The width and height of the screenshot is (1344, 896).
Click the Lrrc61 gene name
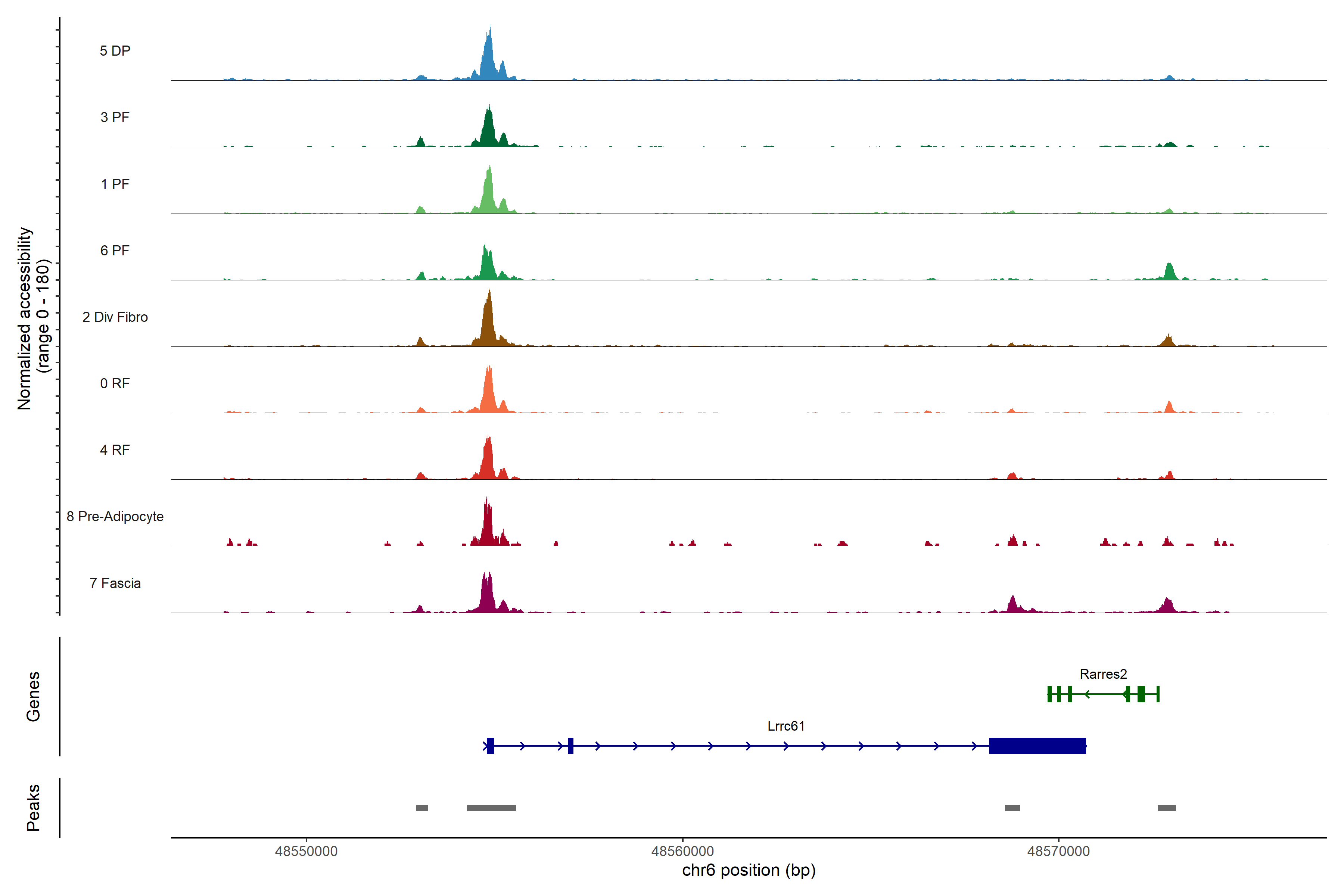point(786,726)
